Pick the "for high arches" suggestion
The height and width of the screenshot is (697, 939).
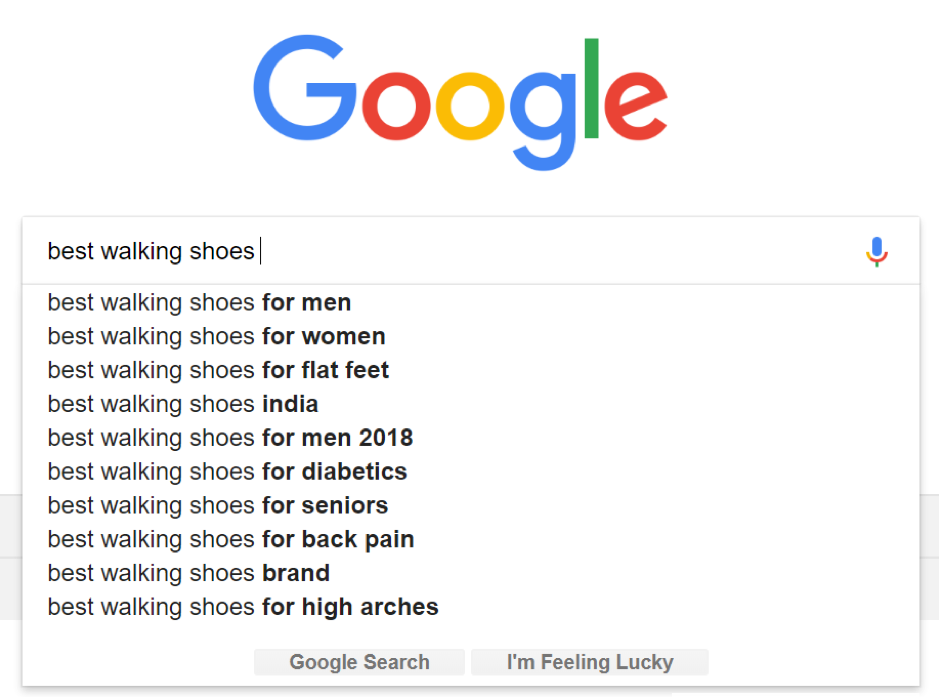(243, 607)
